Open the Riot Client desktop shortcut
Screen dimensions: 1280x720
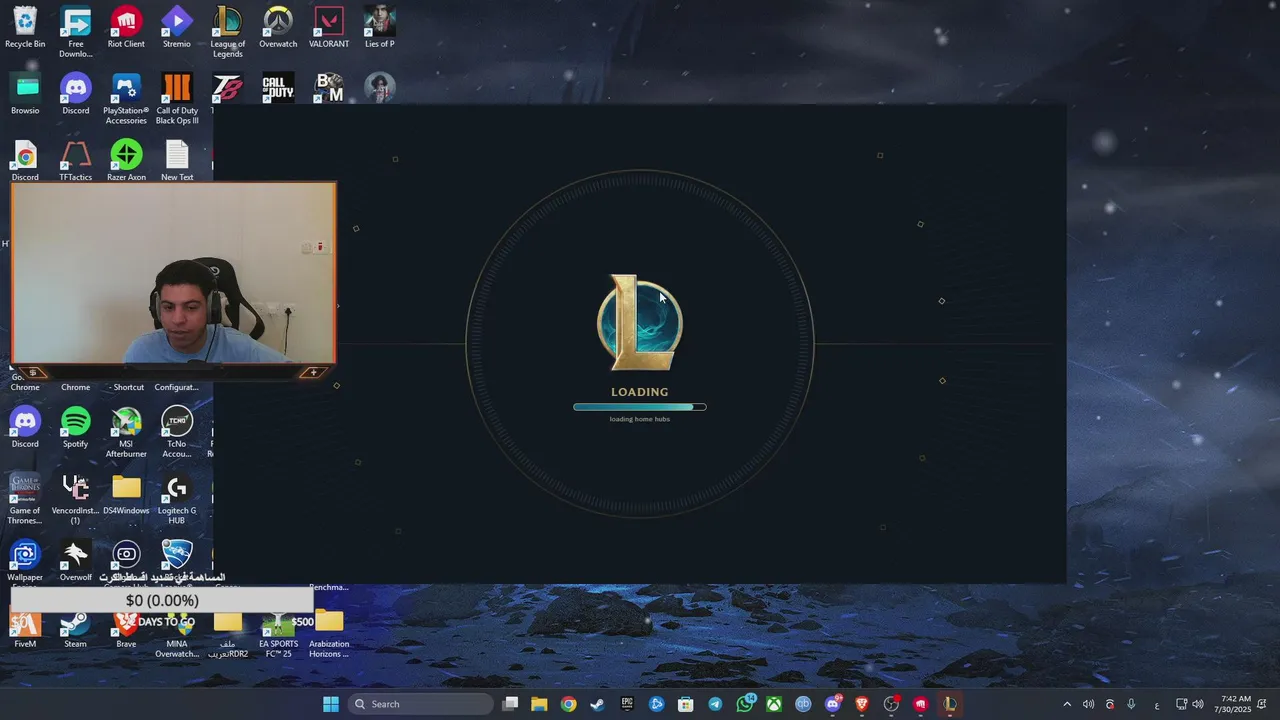tap(126, 27)
